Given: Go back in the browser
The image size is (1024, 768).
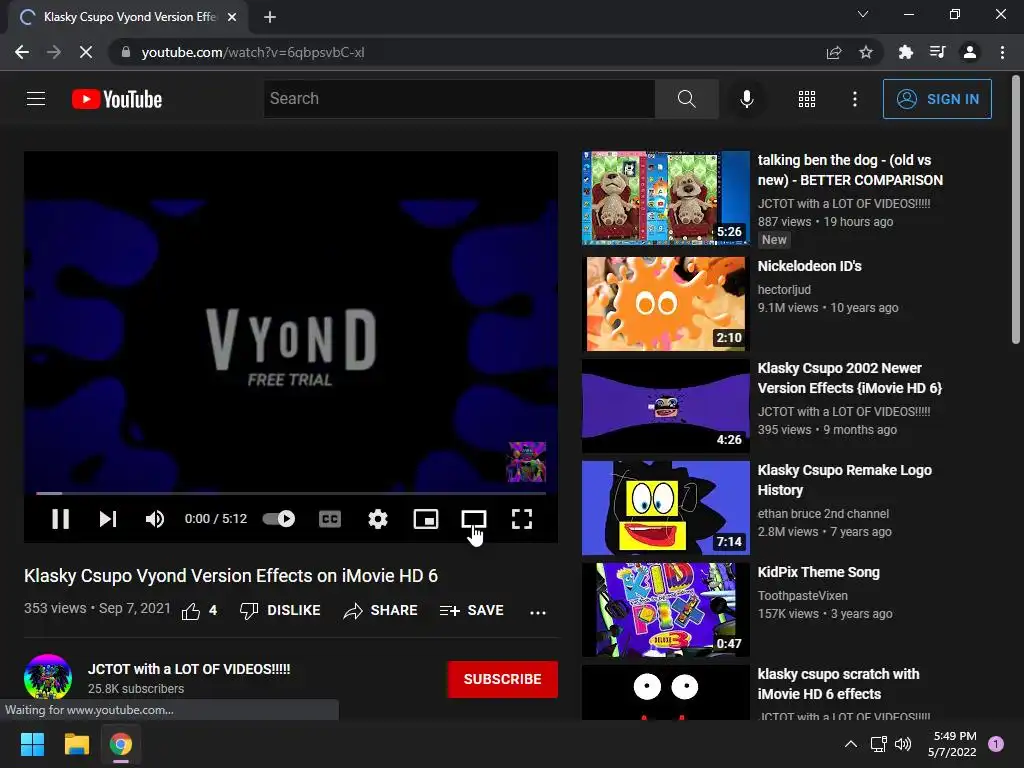Looking at the screenshot, I should click(x=22, y=52).
